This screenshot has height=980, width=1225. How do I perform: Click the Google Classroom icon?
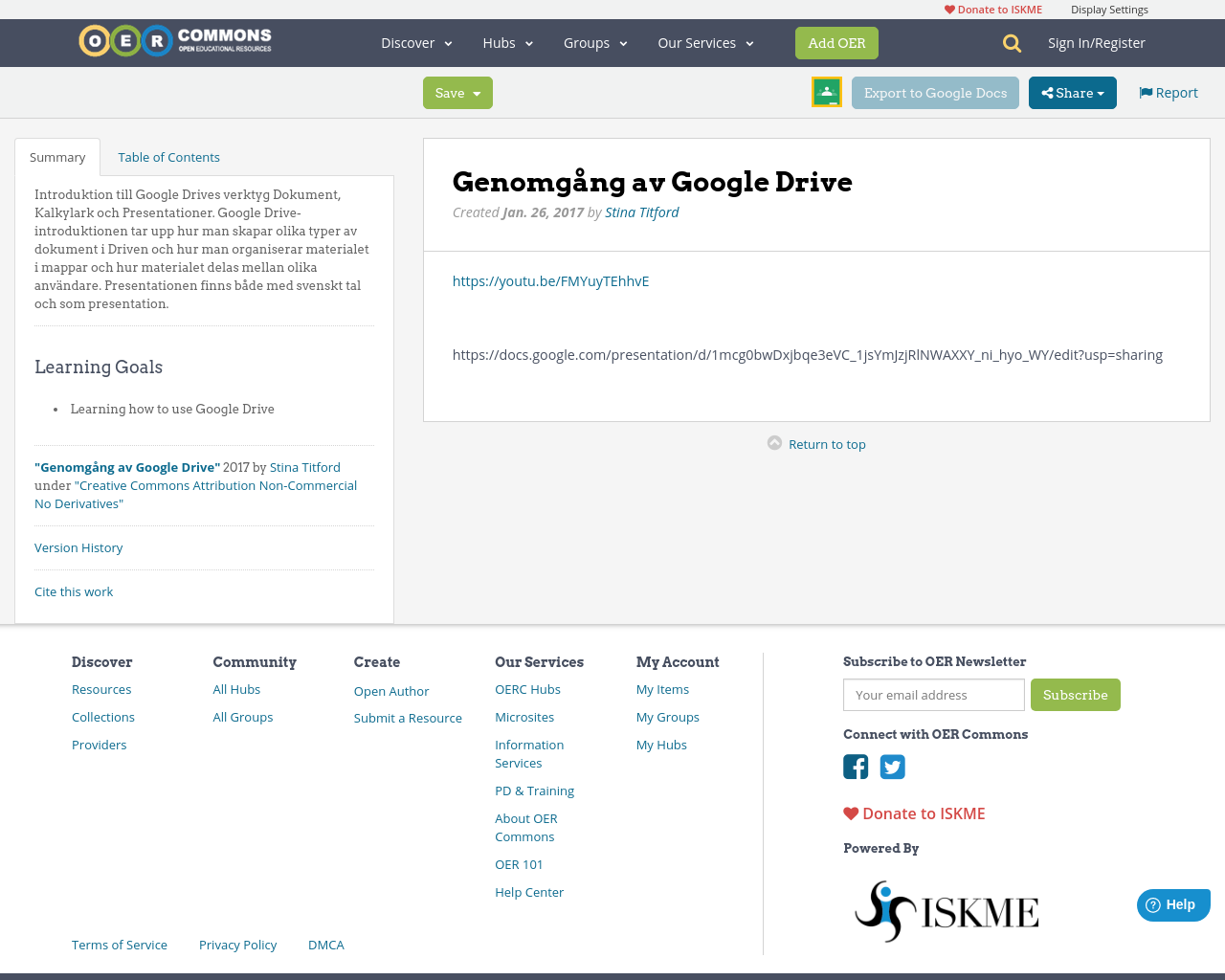pos(827,92)
